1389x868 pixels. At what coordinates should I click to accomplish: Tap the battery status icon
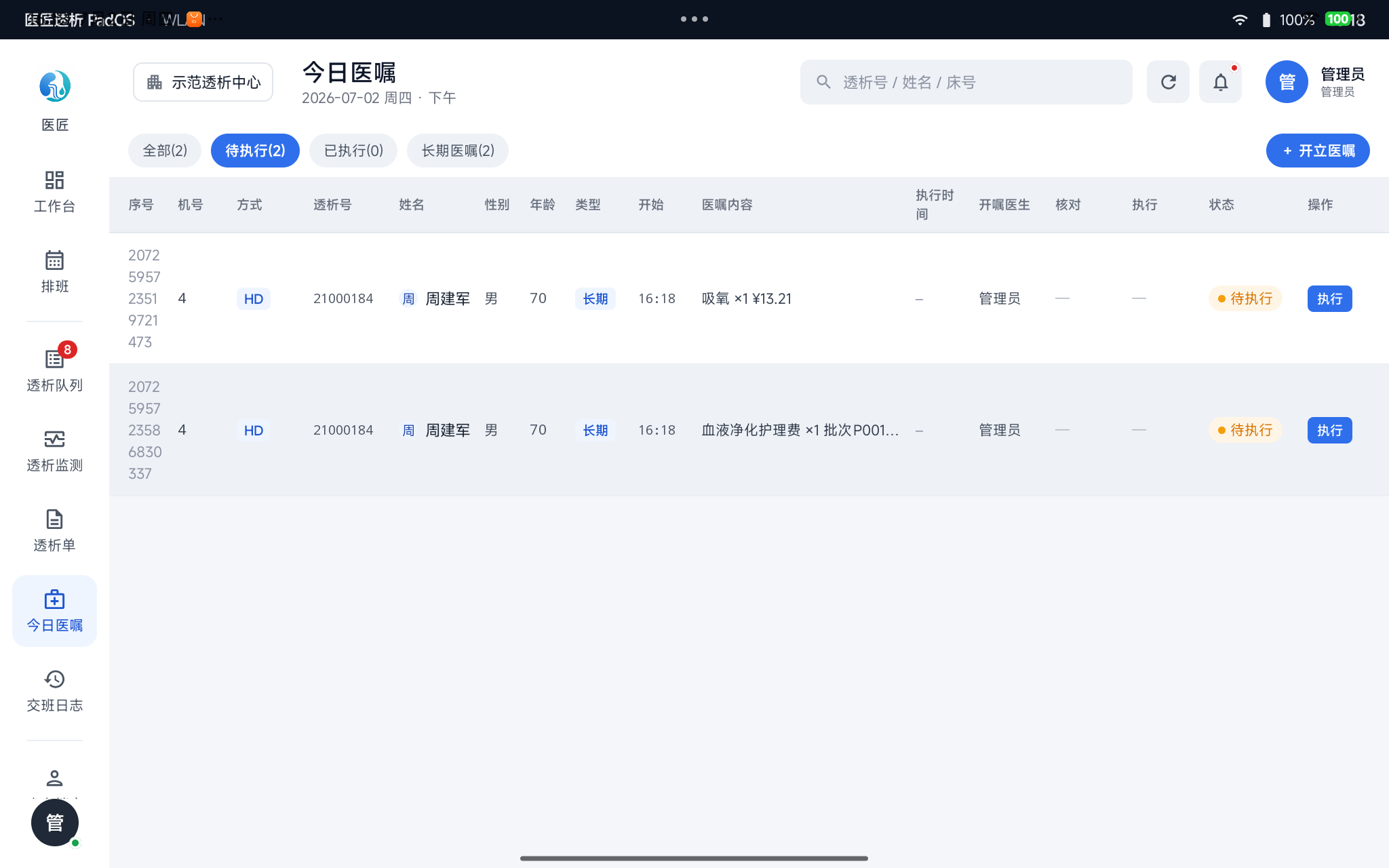1266,20
